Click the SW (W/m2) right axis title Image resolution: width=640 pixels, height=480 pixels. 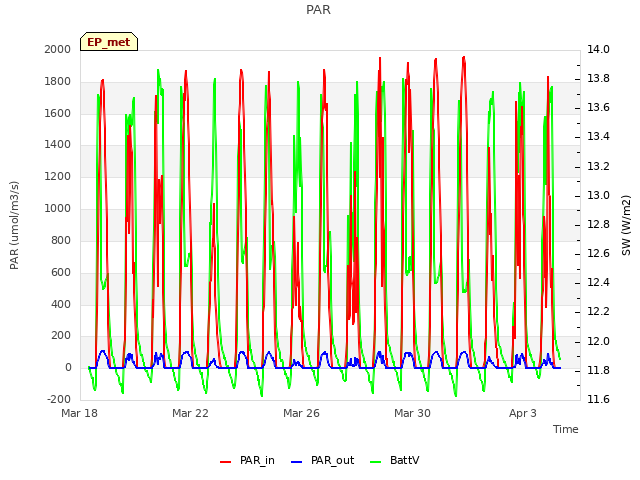tap(626, 225)
